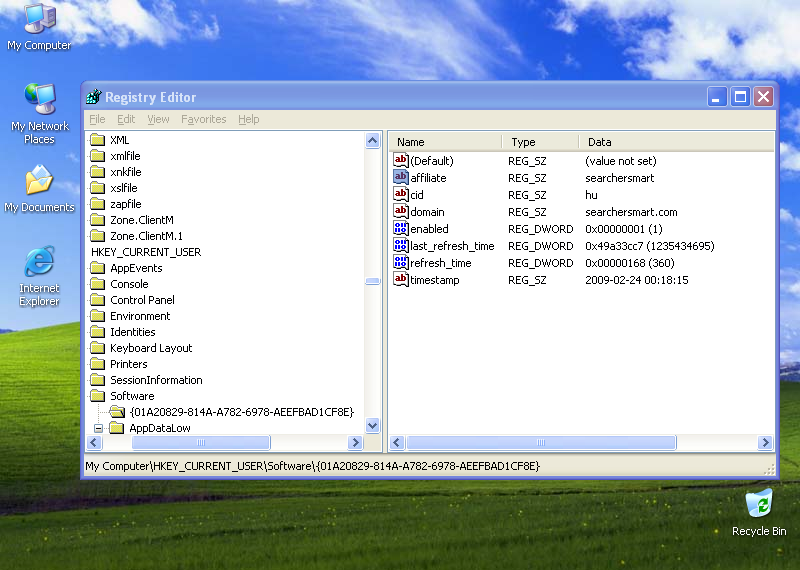Select the Identities folder icon
Screen dimensions: 800x570
coord(97,332)
